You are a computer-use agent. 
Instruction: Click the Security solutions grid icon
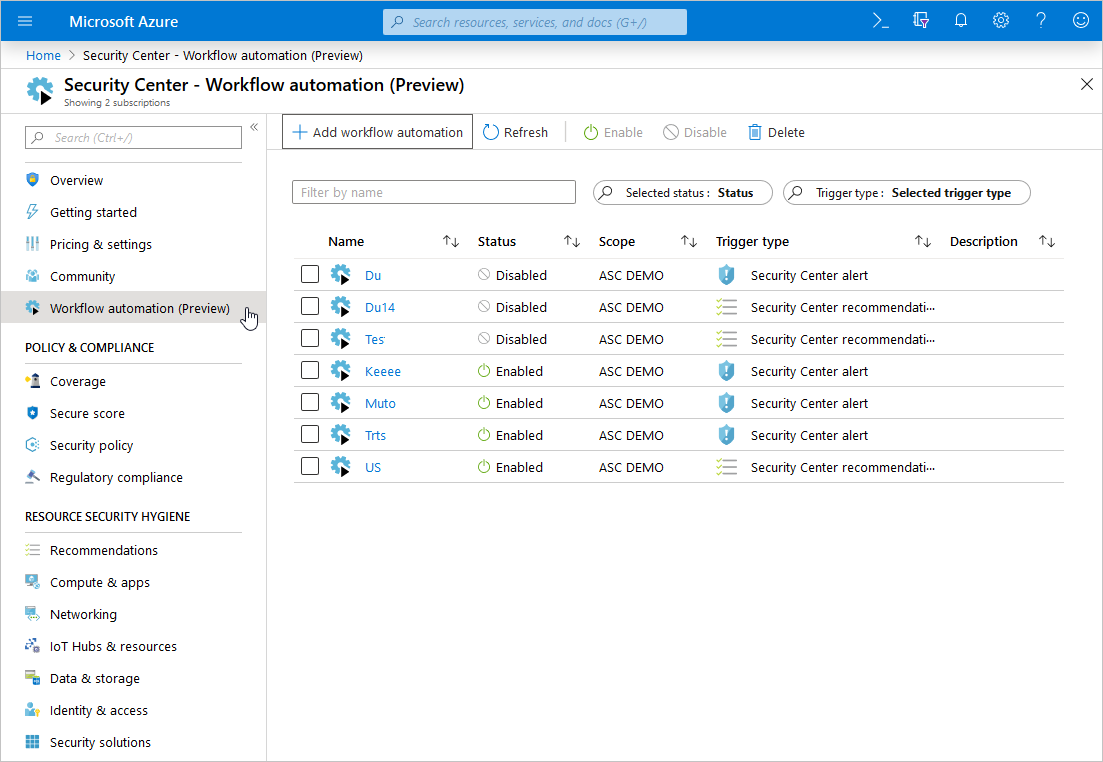(32, 742)
